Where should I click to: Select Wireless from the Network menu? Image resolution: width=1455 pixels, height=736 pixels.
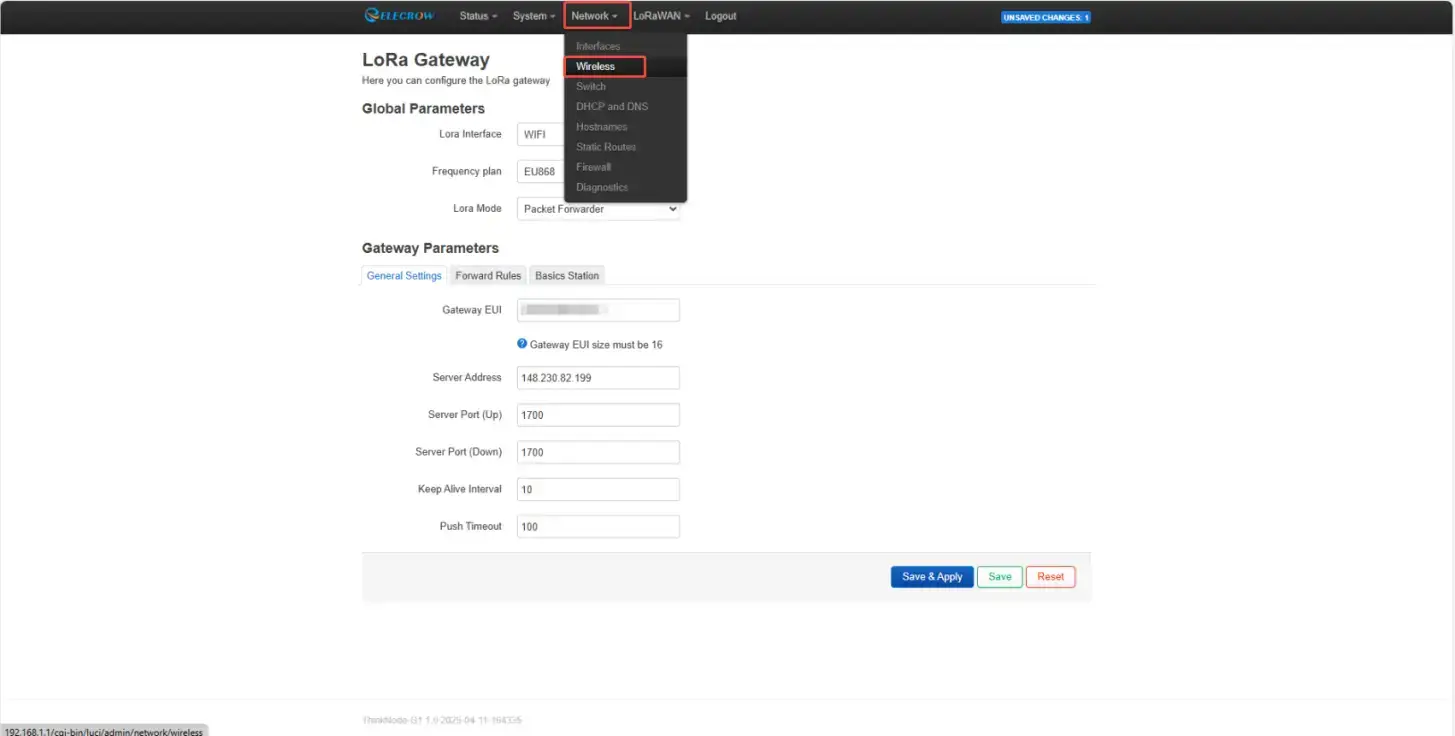[x=596, y=67]
